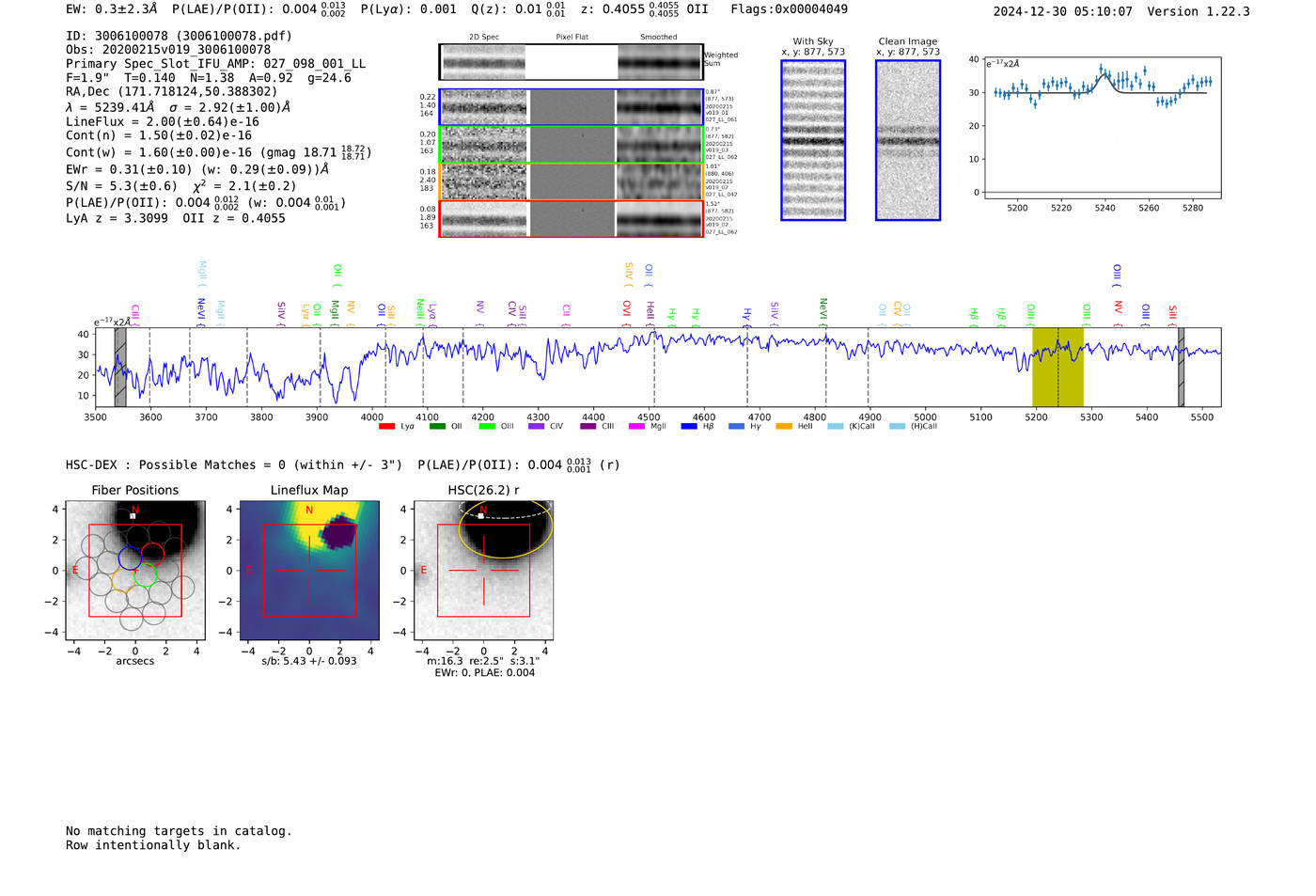Click the Weighted Sum smoothed spectrum panel

point(659,62)
